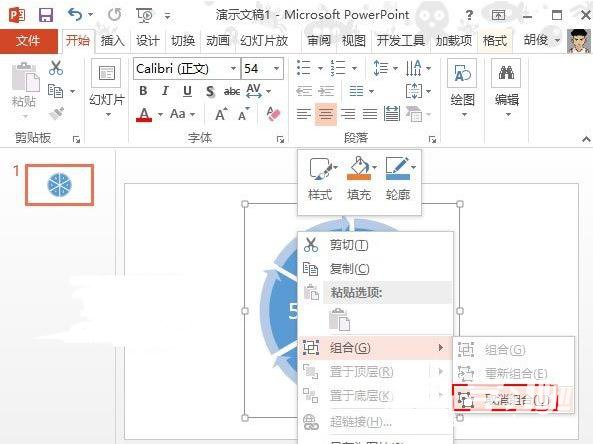
Task: Switch to the Insert (插入) tab
Action: 113,40
